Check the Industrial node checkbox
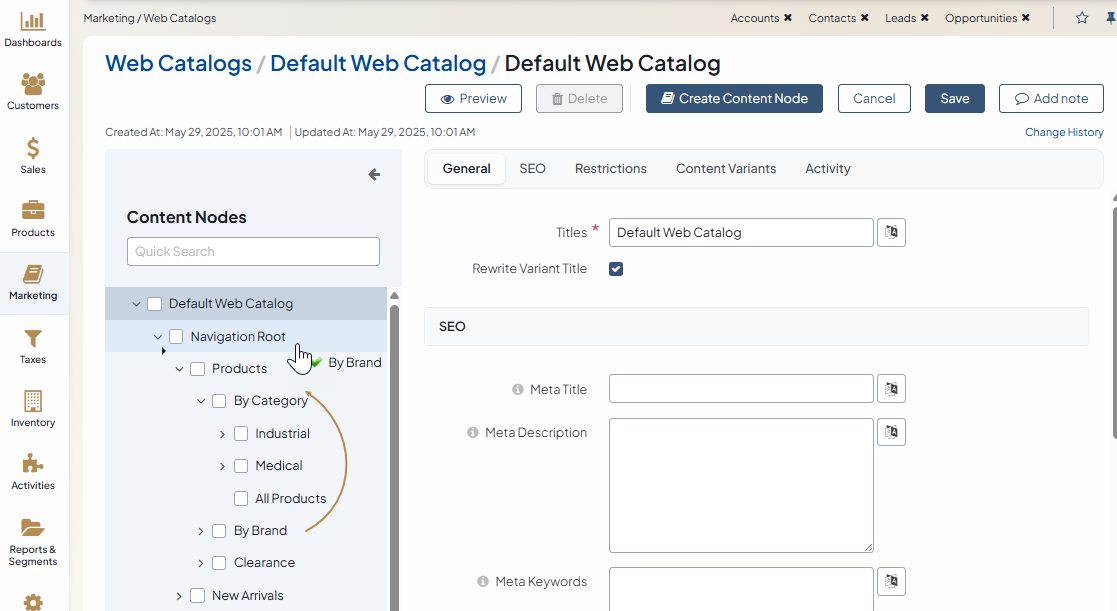This screenshot has height=611, width=1117. pos(241,434)
